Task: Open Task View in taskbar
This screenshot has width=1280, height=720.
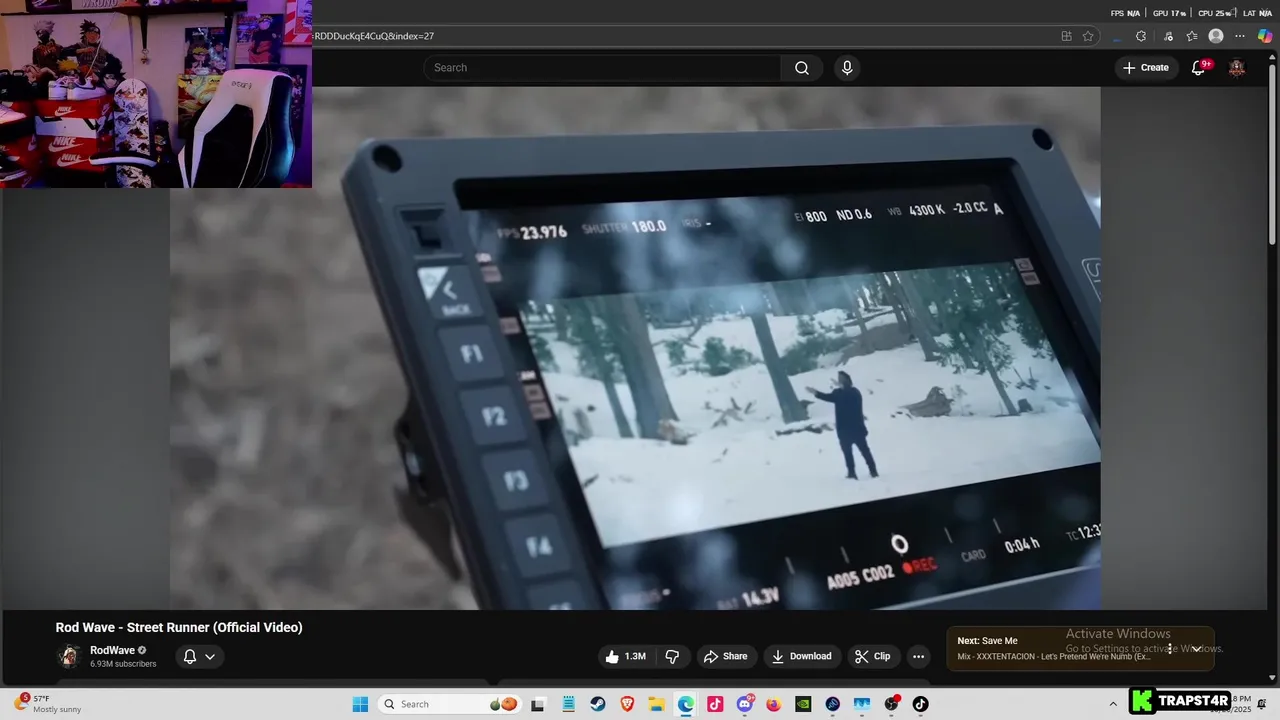Action: [x=537, y=704]
